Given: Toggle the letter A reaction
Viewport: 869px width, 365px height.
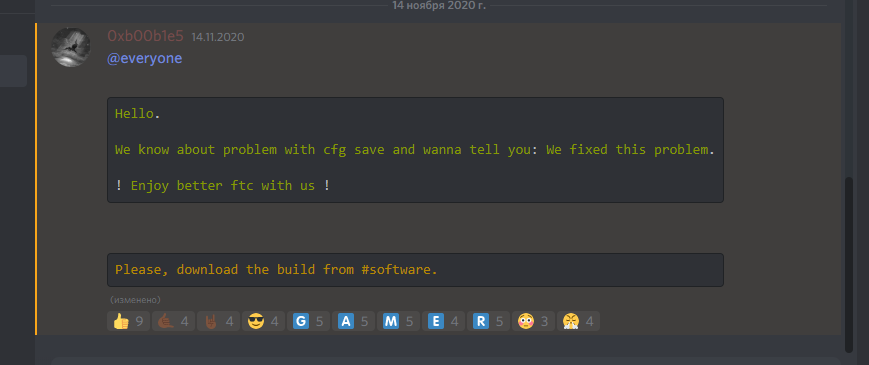Looking at the screenshot, I should coord(353,321).
